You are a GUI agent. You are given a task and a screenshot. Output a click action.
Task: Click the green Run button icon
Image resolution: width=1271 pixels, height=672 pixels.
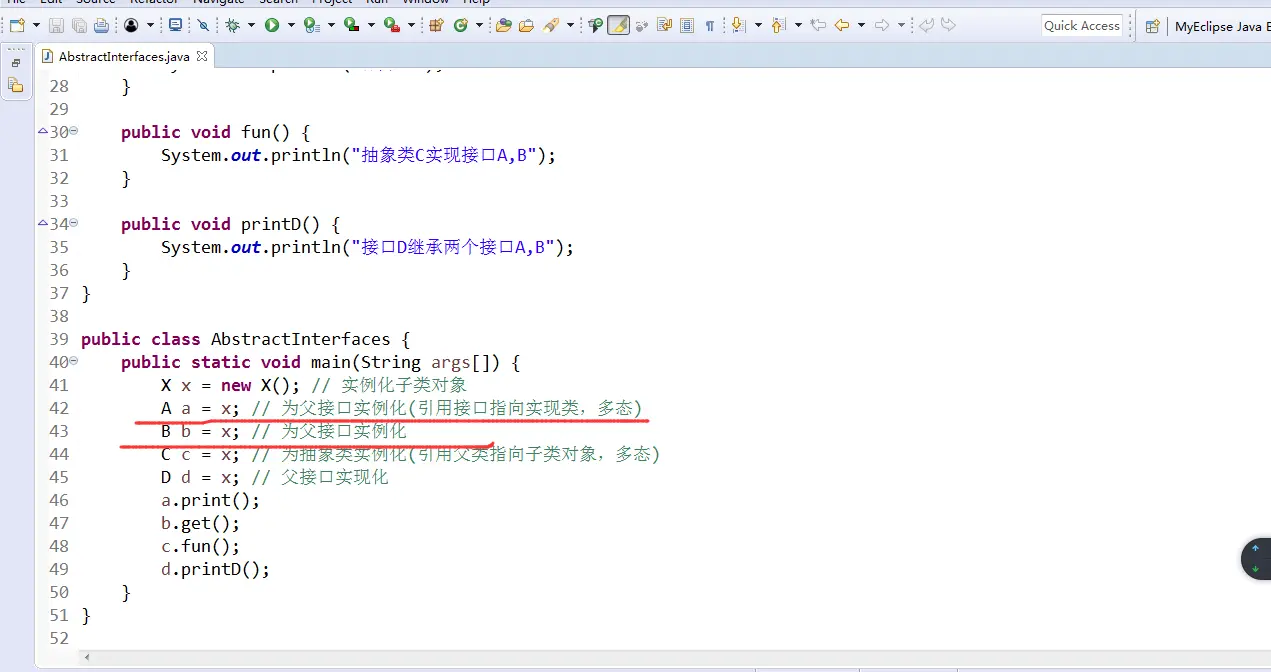tap(272, 25)
